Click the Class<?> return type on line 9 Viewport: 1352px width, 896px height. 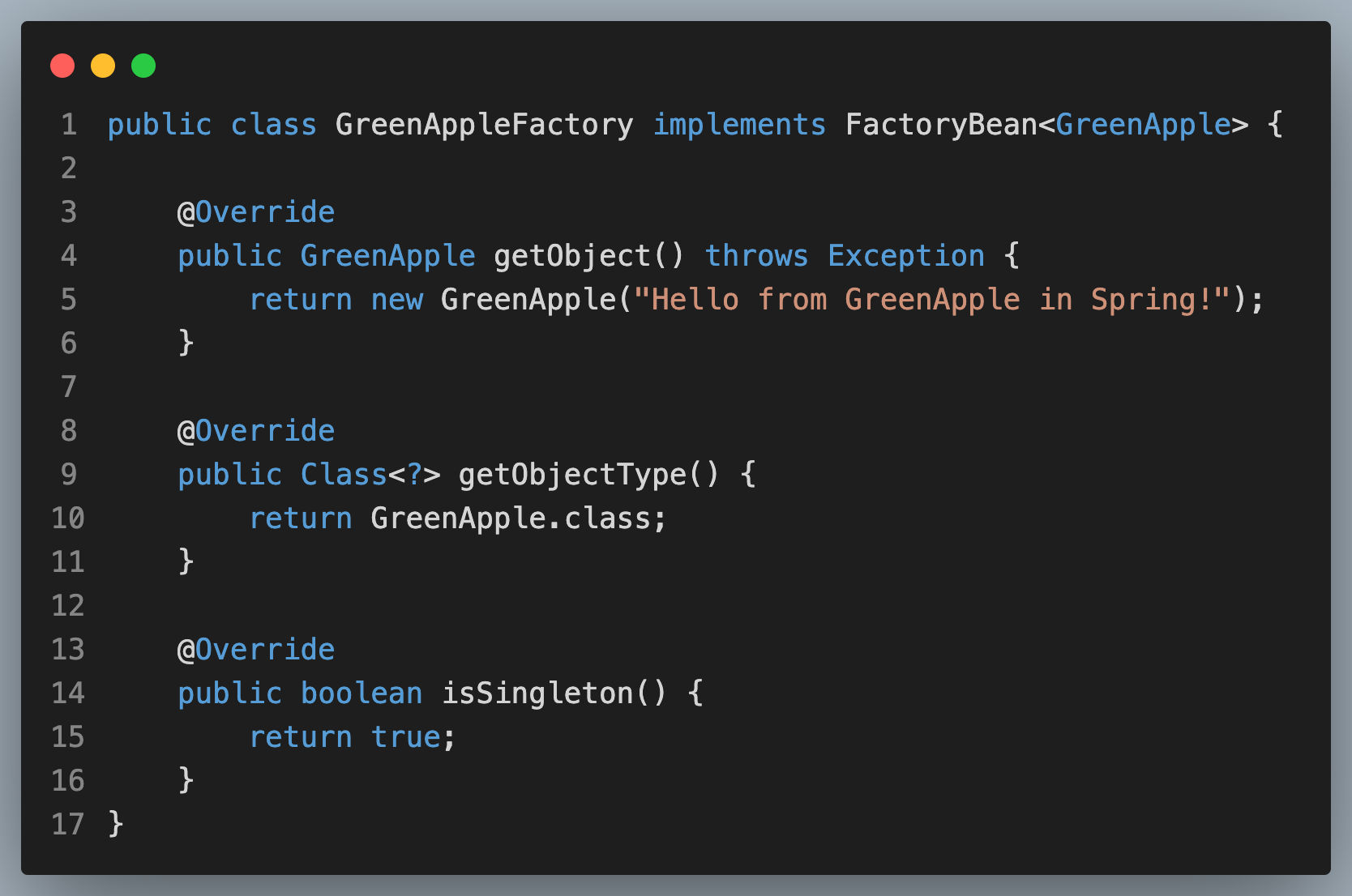(370, 475)
